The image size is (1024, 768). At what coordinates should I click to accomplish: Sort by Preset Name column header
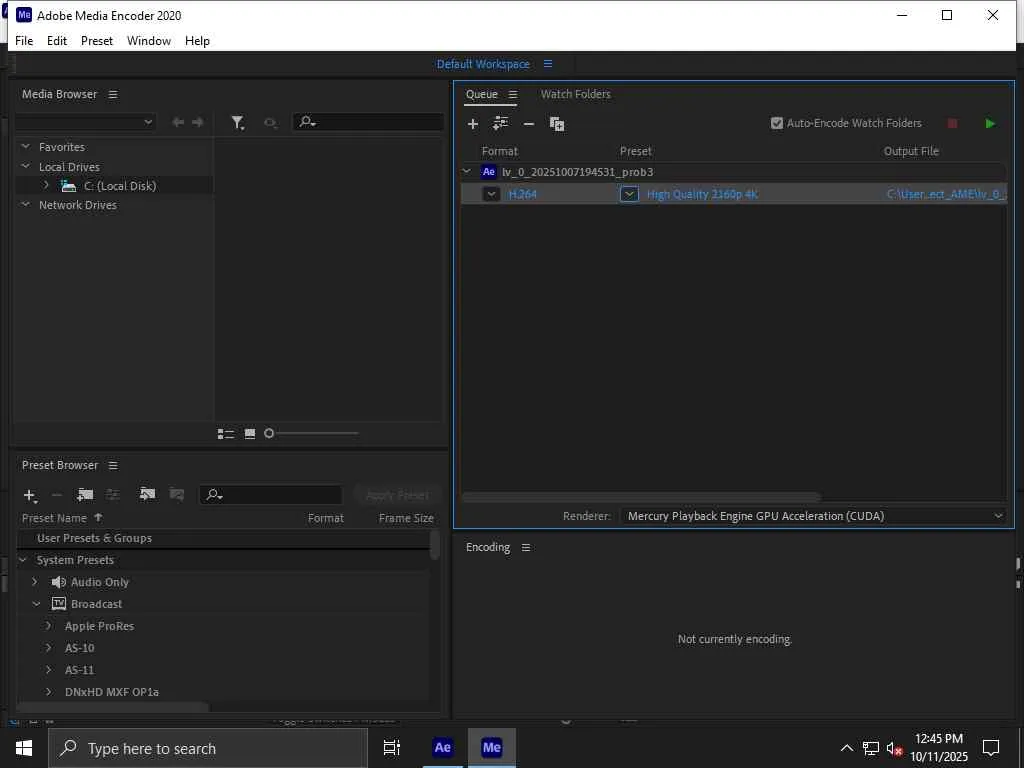pyautogui.click(x=54, y=518)
